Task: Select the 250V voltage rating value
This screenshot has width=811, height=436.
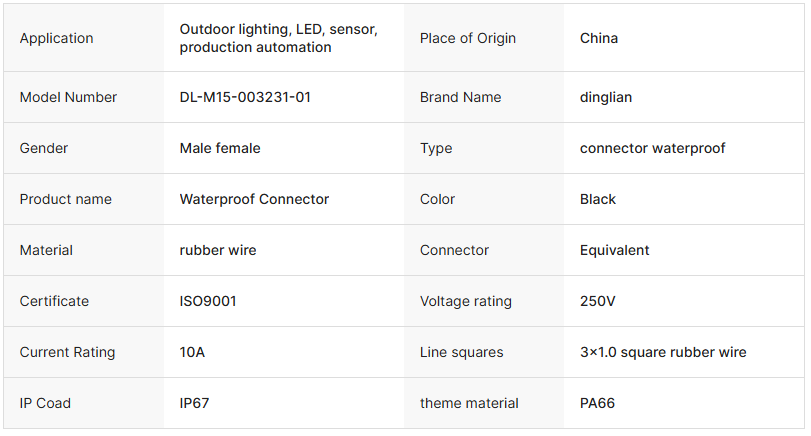Action: coord(598,301)
